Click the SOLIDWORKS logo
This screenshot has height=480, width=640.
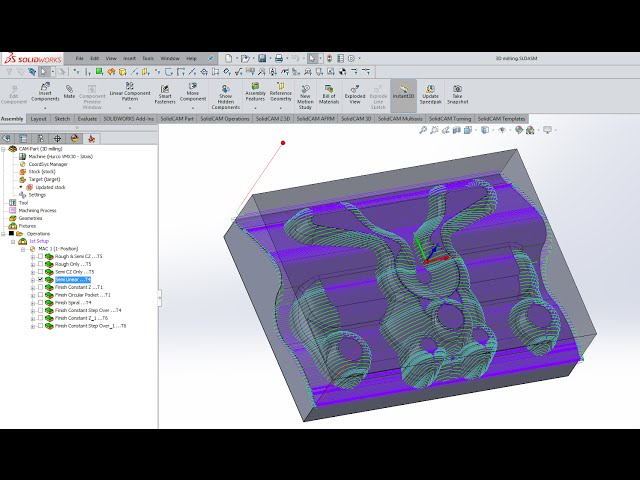coord(33,59)
